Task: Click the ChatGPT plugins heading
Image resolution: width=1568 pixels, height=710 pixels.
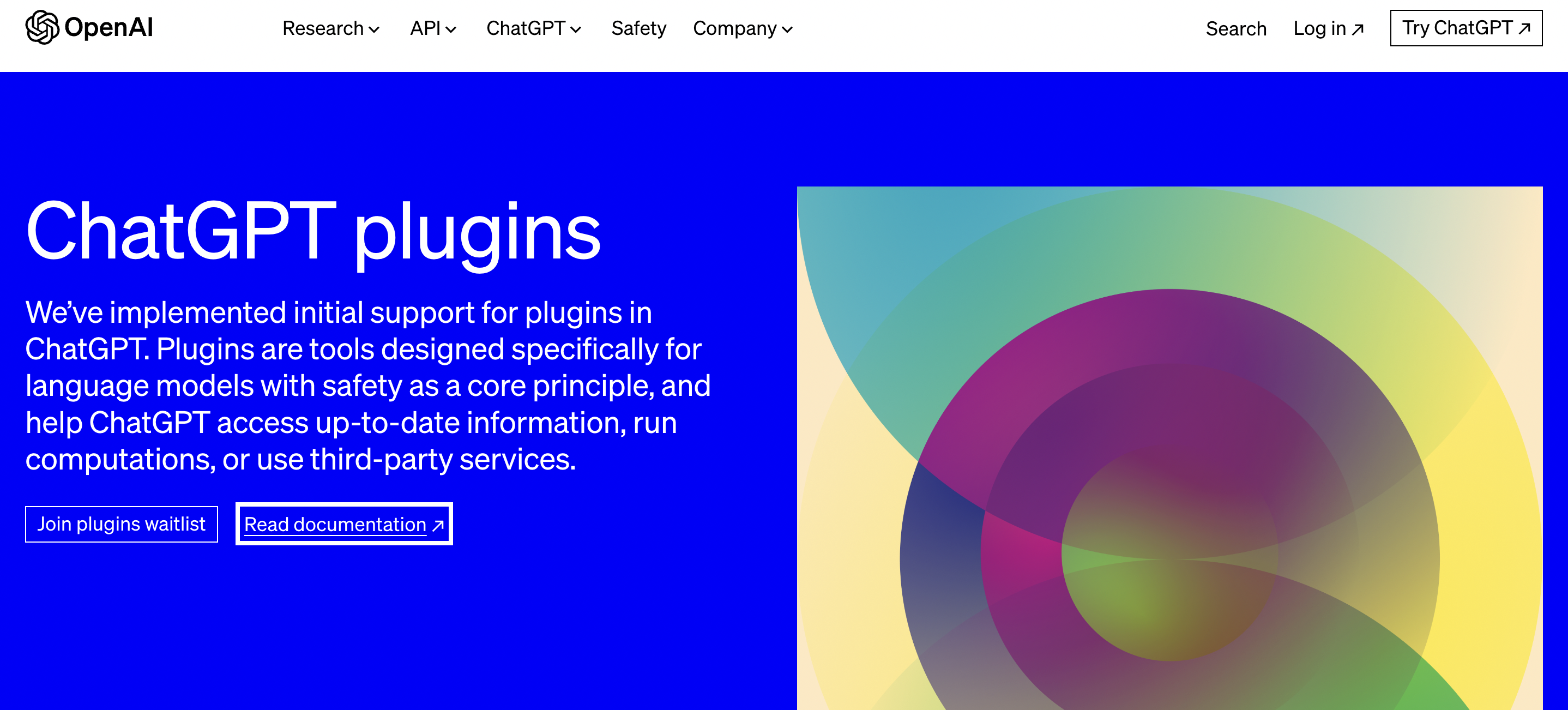Action: (313, 232)
